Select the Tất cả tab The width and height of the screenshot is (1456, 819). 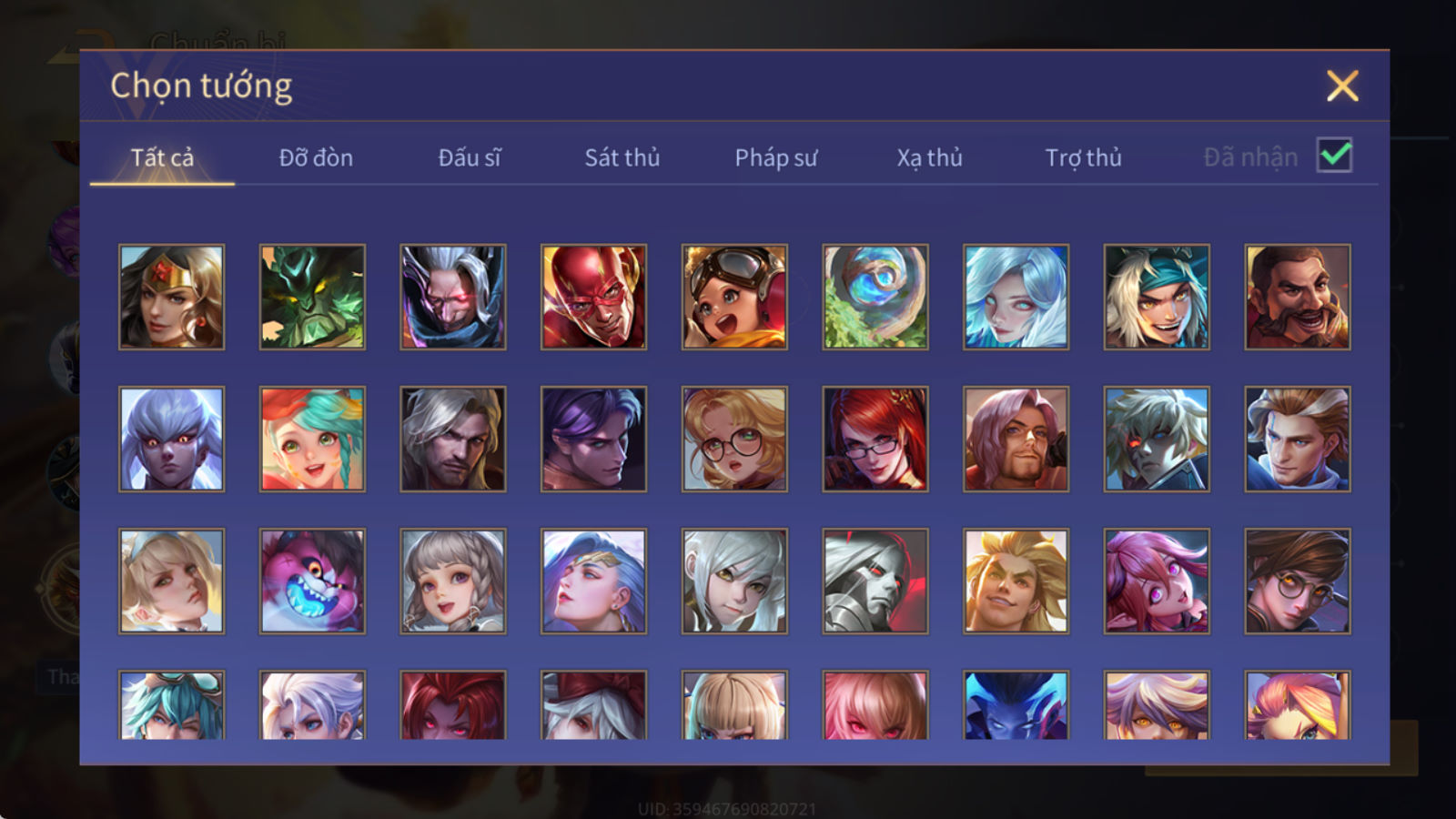tap(162, 157)
